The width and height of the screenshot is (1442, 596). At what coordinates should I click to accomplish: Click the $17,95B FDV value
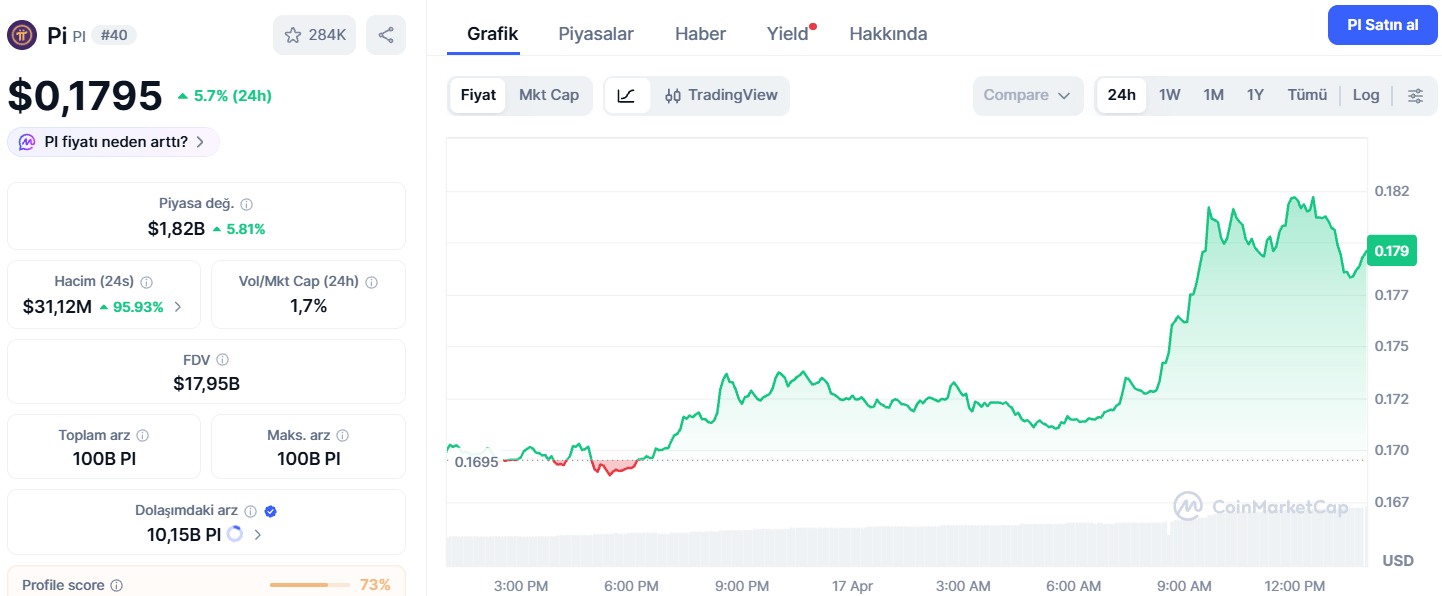point(206,384)
